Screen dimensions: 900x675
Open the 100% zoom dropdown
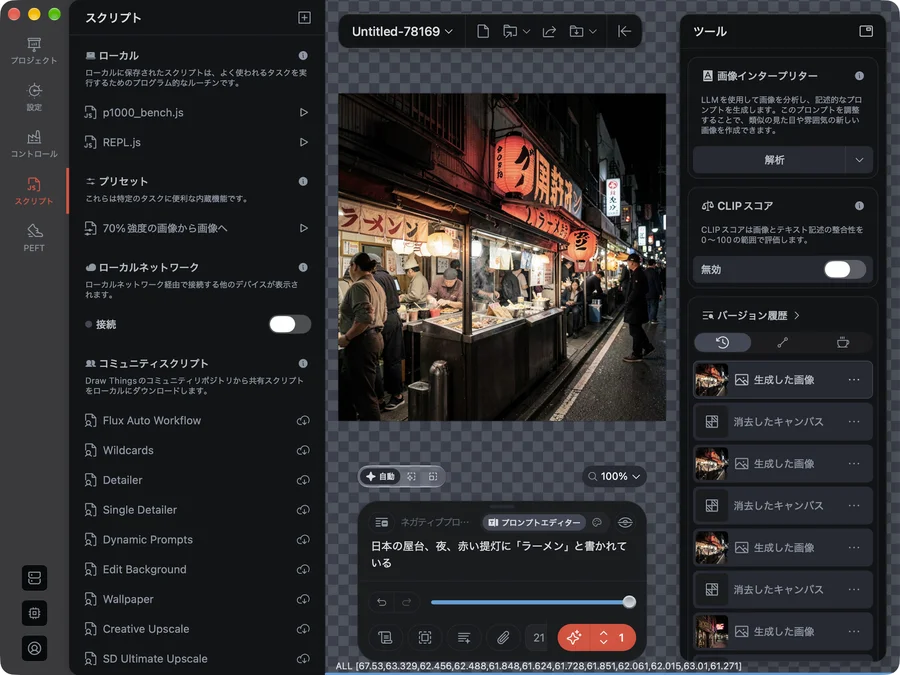(x=614, y=476)
